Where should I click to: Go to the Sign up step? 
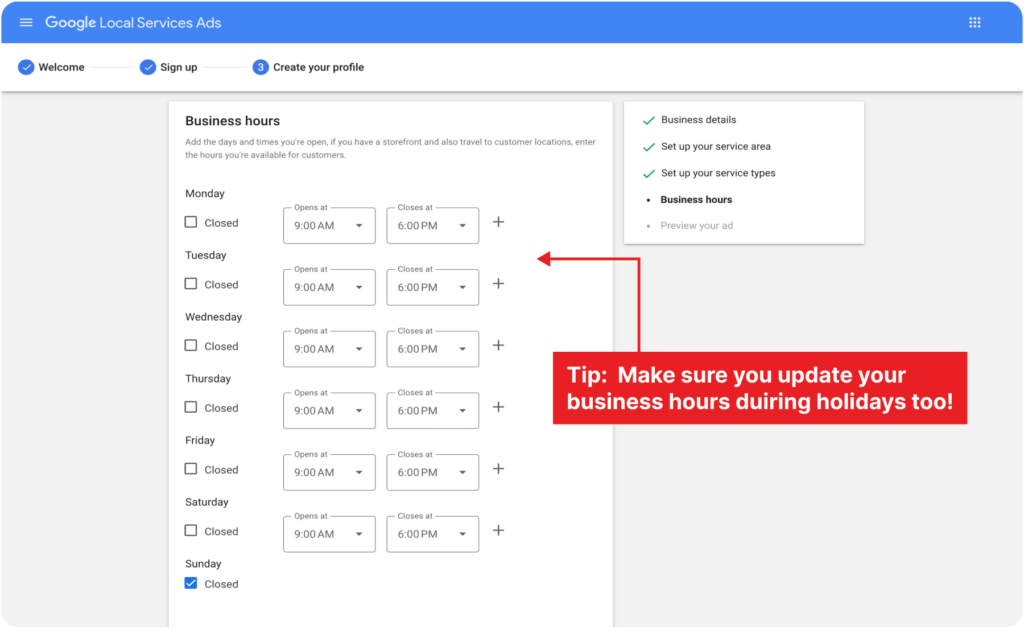pos(178,67)
